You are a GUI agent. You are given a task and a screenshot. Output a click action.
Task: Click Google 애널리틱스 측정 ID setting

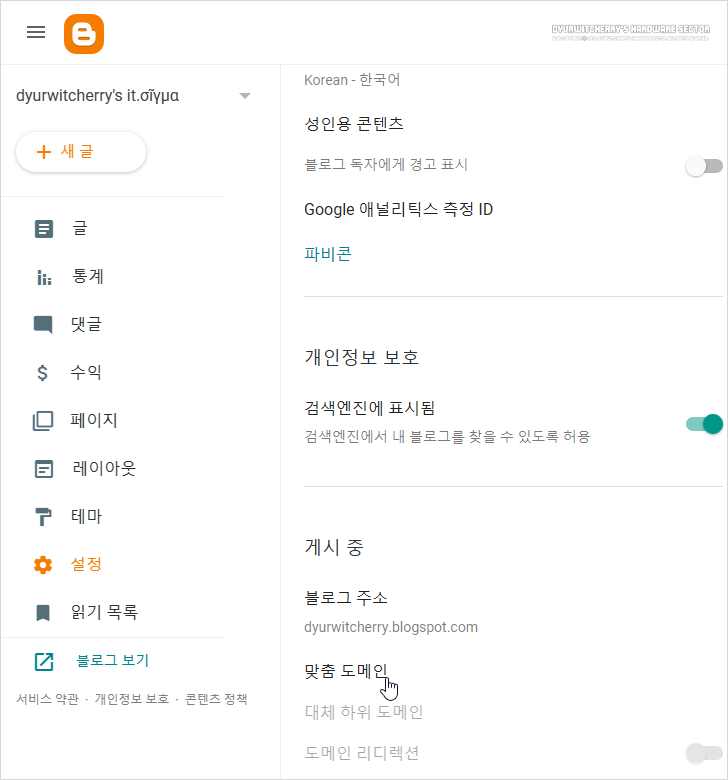399,209
